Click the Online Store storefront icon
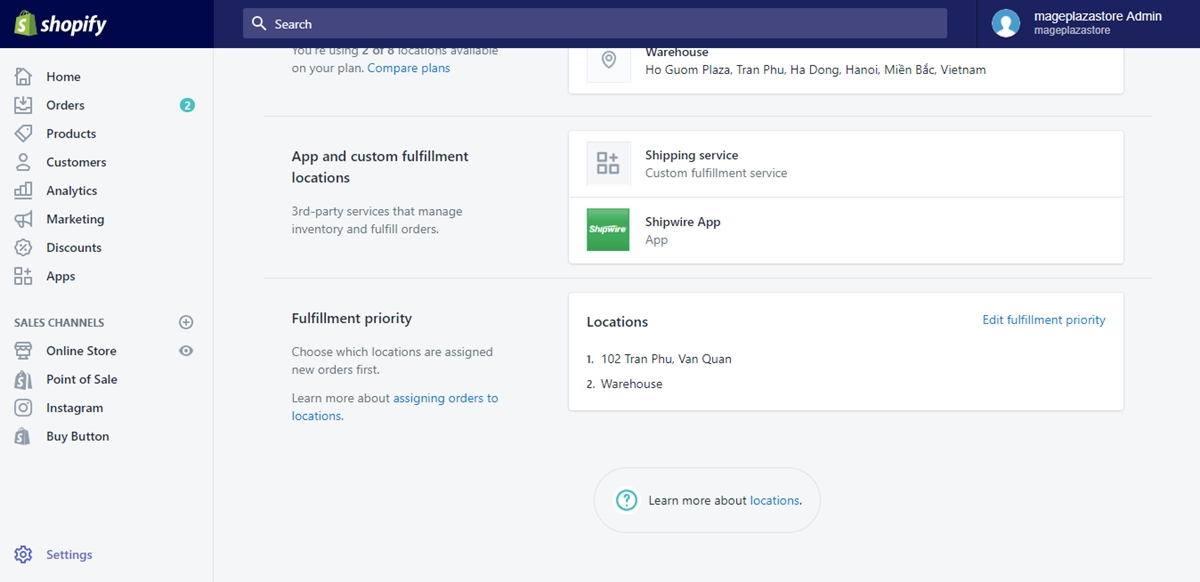1200x582 pixels. (23, 351)
